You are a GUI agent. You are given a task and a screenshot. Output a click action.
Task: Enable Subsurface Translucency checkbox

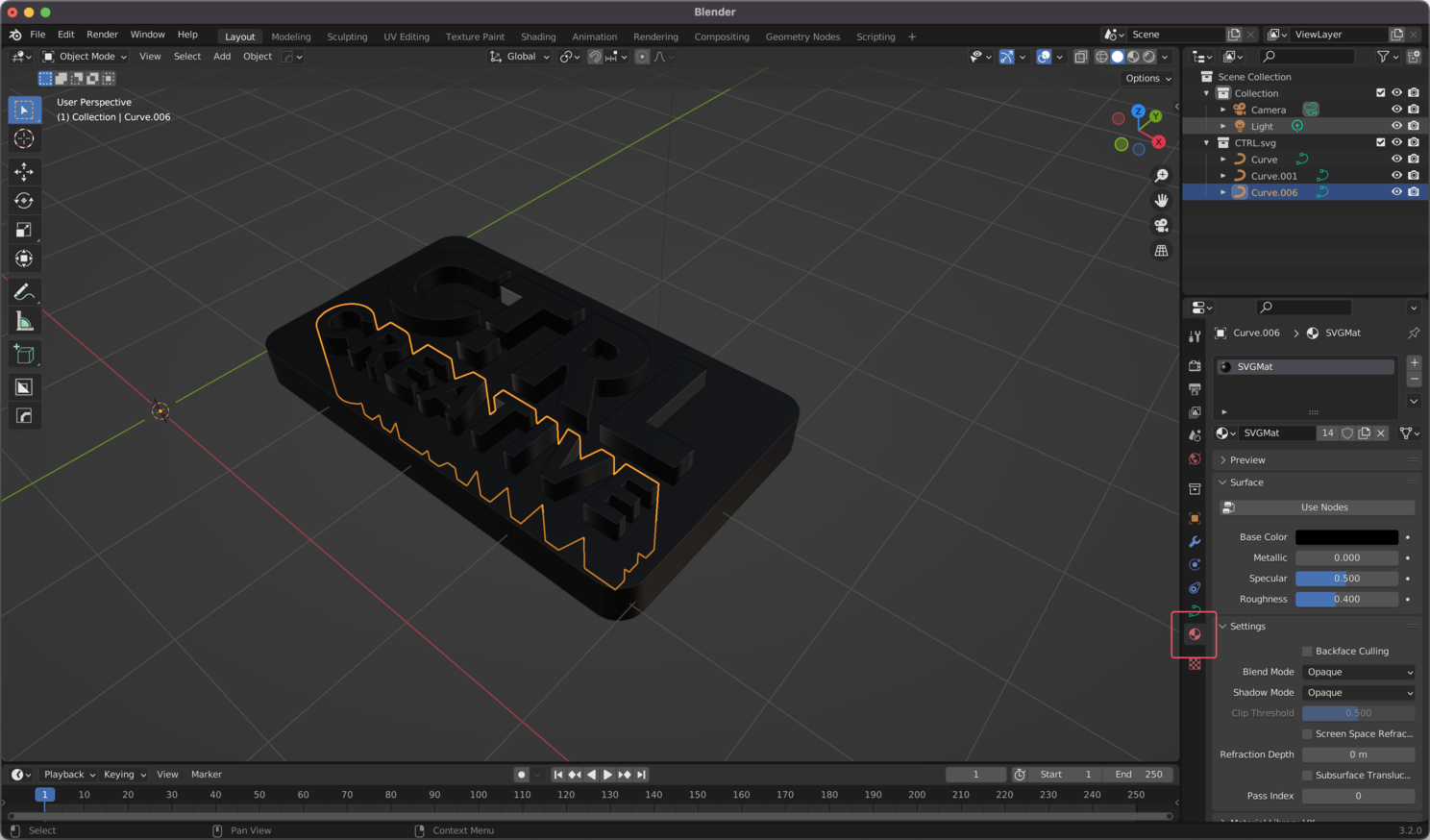1307,776
